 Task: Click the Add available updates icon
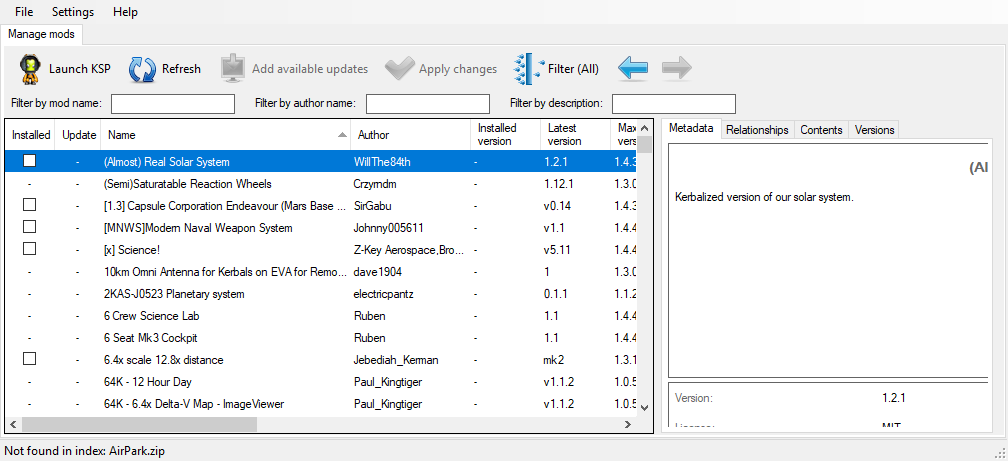pos(232,69)
